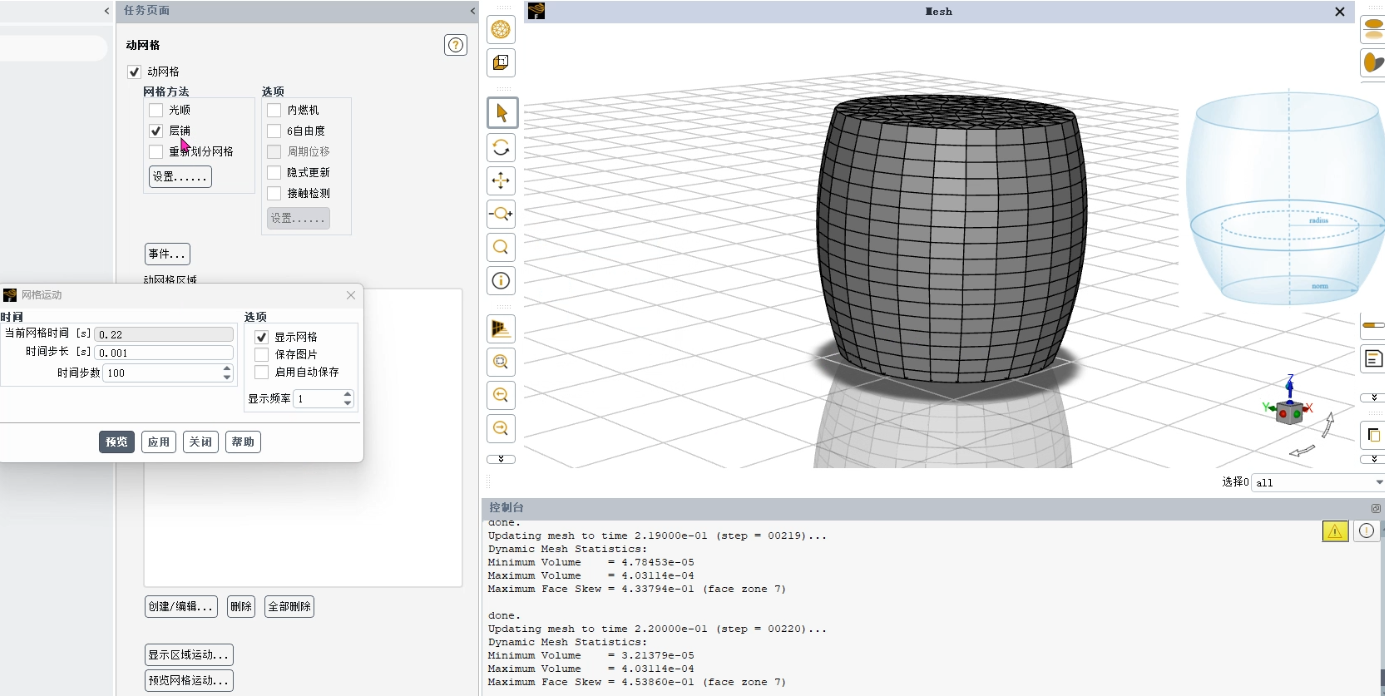
Task: Enable the 内燃机 option checkbox
Action: [x=274, y=110]
